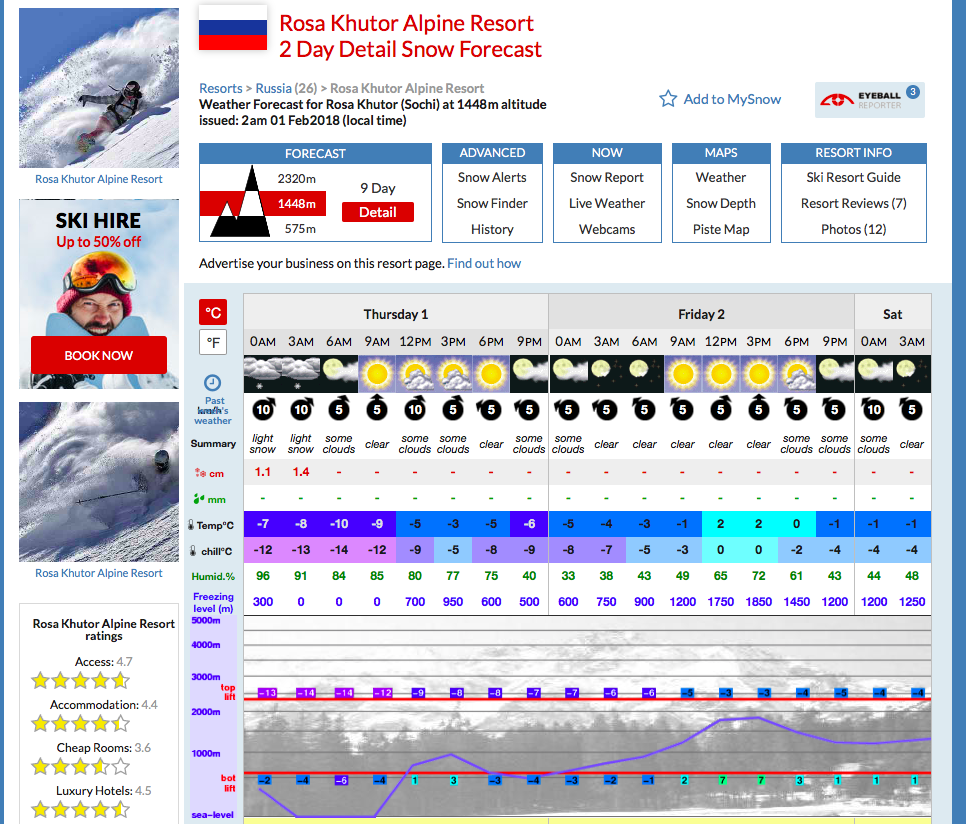Screen dimensions: 966x824
Task: Open the Eyeball Reporter badge
Action: [870, 100]
